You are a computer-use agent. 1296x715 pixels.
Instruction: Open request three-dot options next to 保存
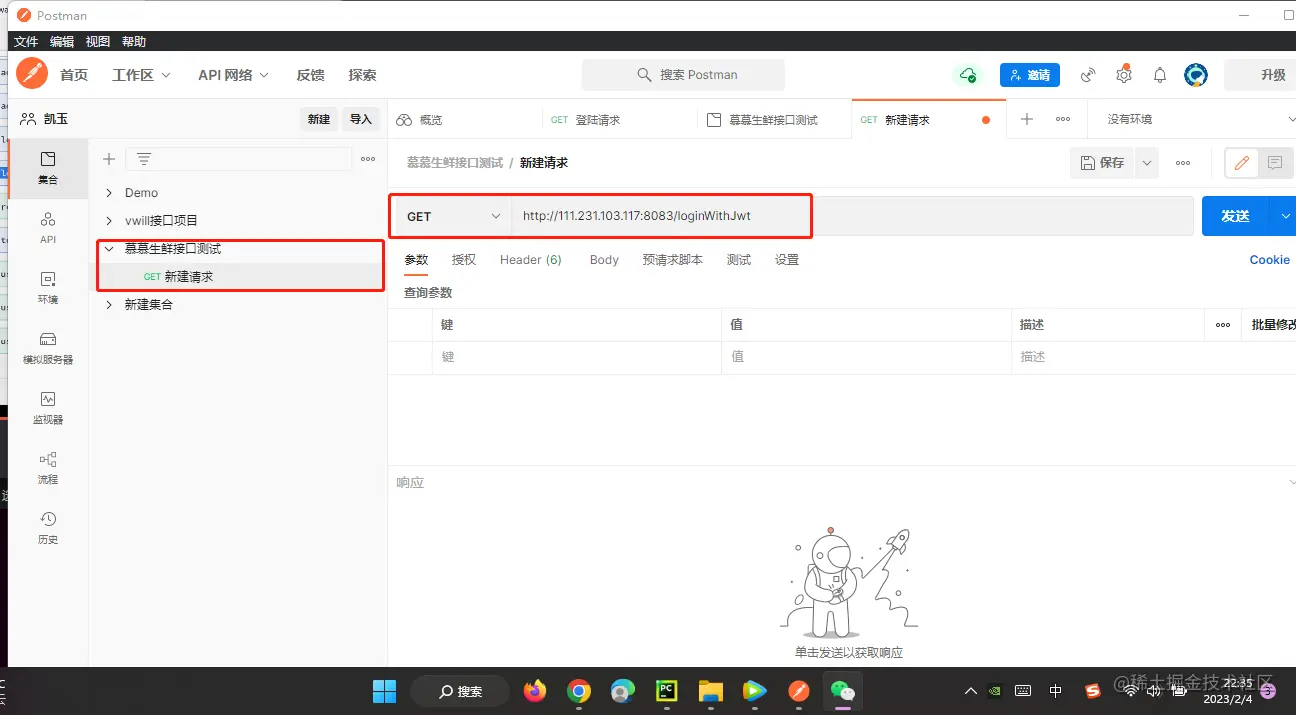pos(1183,163)
